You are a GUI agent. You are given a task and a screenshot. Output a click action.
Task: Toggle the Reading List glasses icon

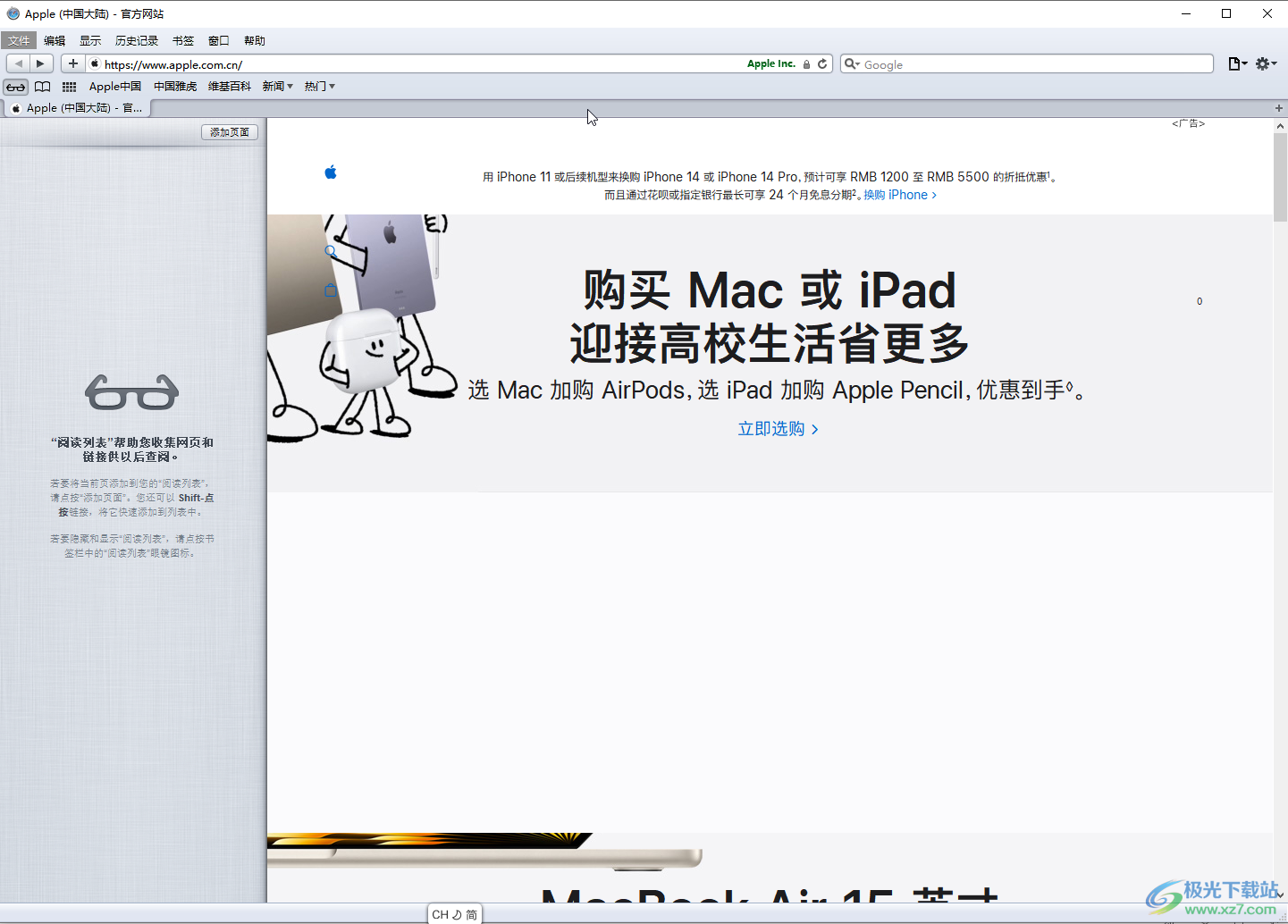click(16, 87)
